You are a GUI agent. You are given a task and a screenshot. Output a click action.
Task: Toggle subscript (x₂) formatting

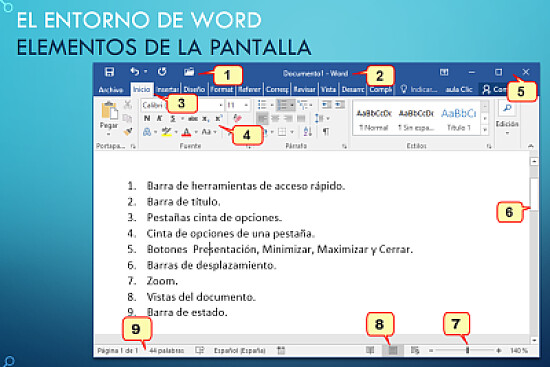206,119
